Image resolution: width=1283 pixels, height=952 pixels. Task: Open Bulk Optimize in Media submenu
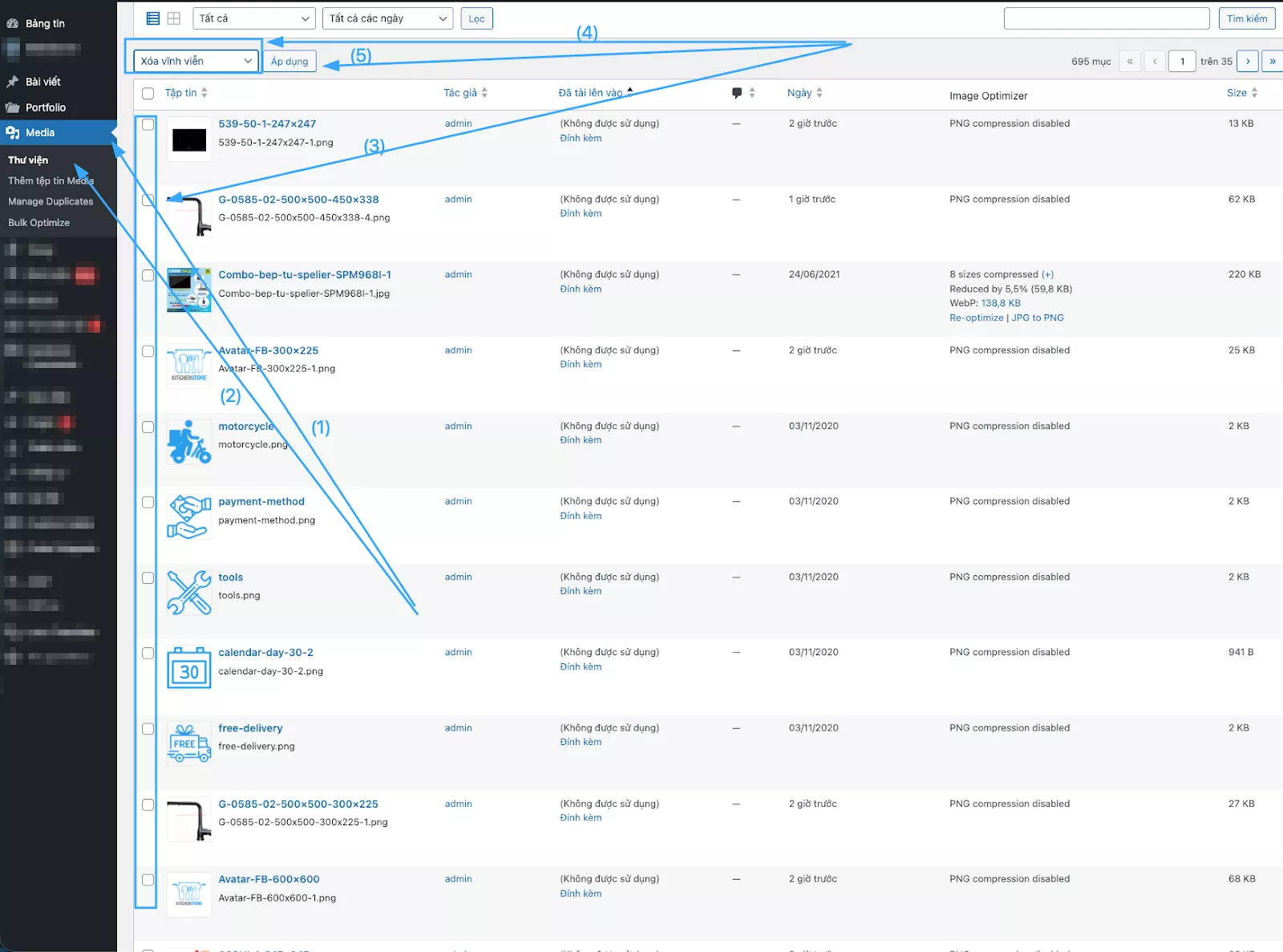click(39, 223)
